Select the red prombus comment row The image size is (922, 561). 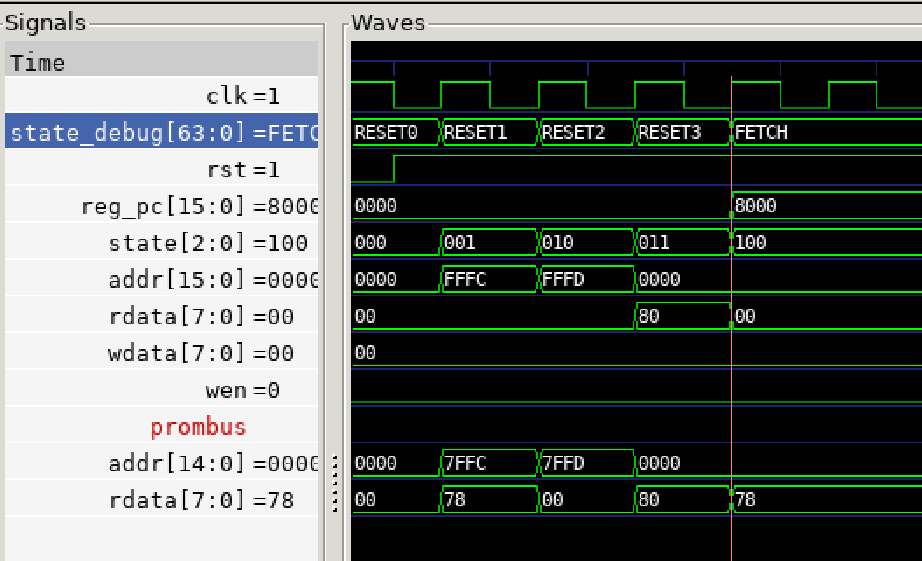(x=162, y=427)
